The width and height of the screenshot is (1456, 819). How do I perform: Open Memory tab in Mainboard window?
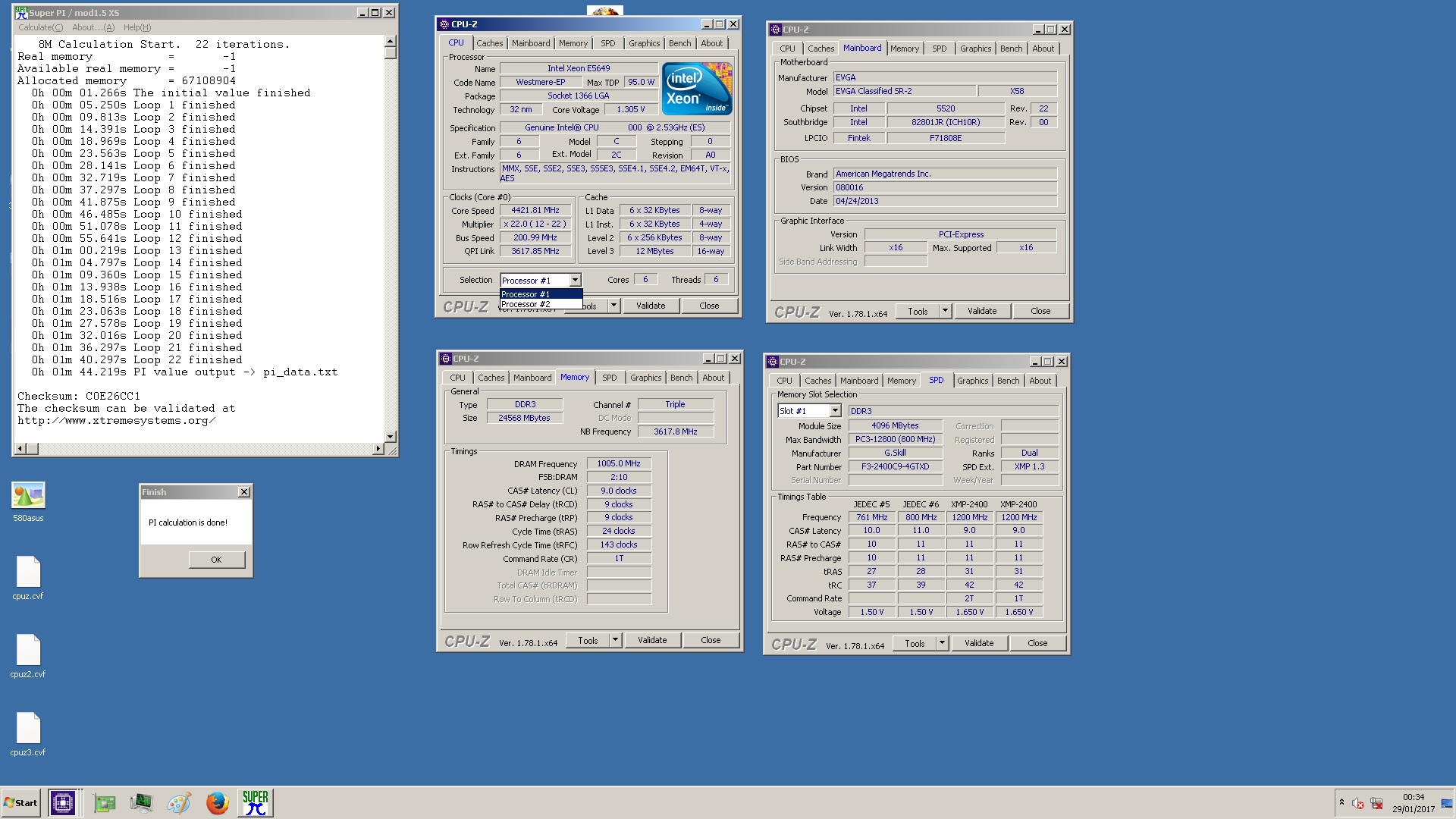[x=905, y=49]
